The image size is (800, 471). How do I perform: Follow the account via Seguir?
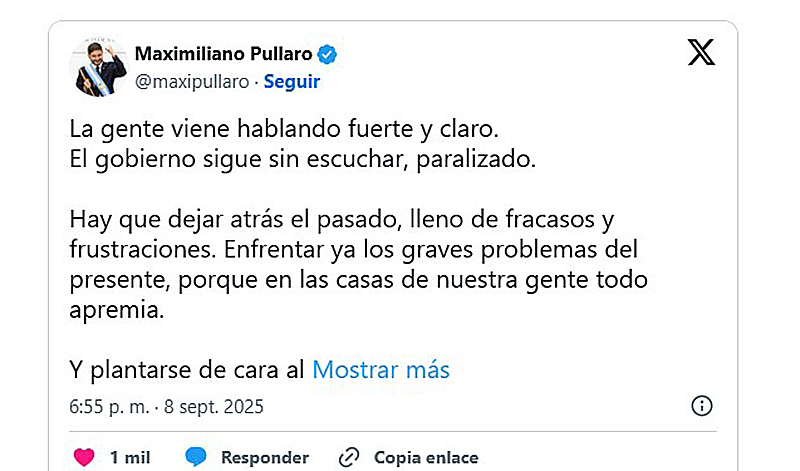click(292, 82)
